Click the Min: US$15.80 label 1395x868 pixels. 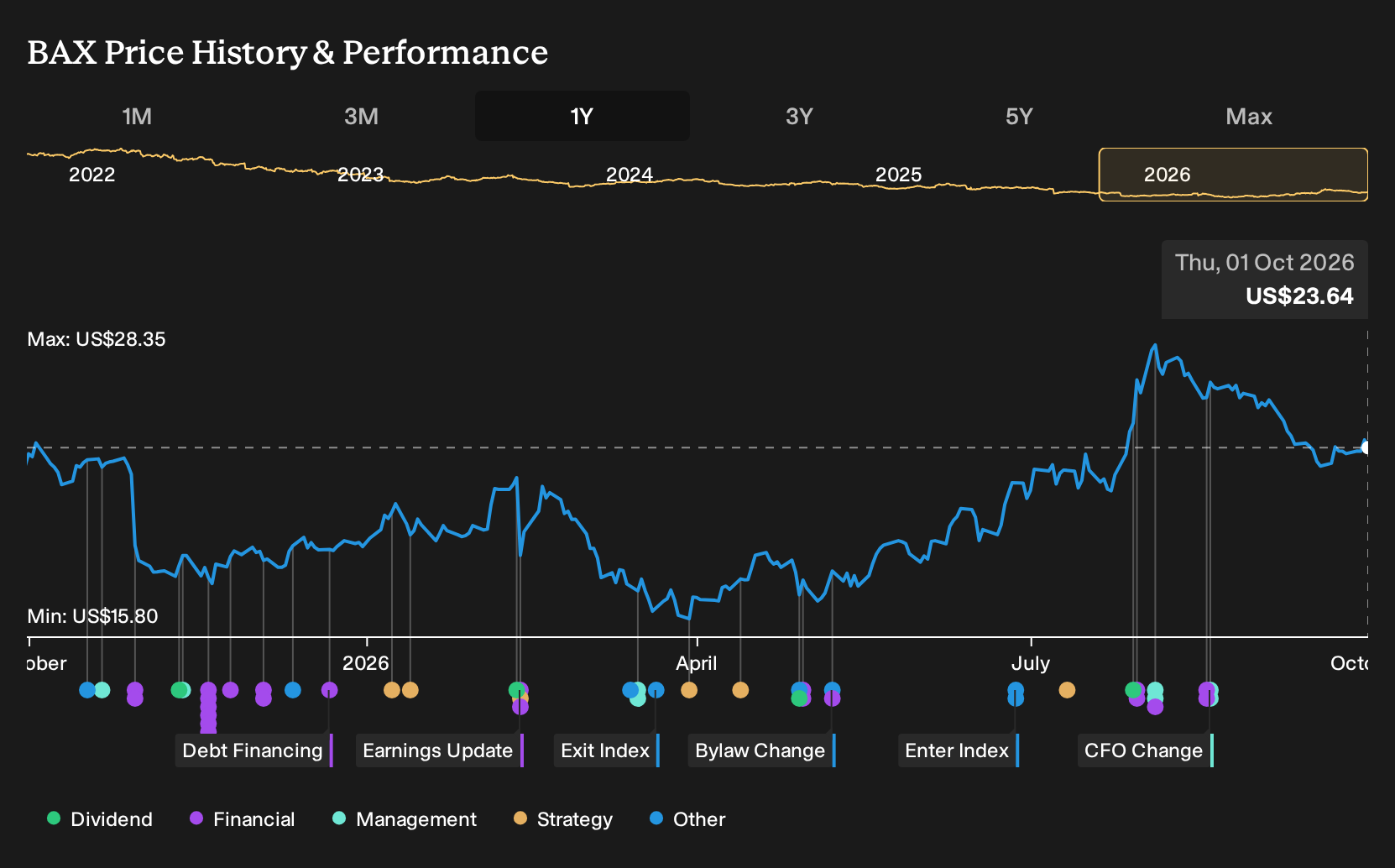click(92, 616)
